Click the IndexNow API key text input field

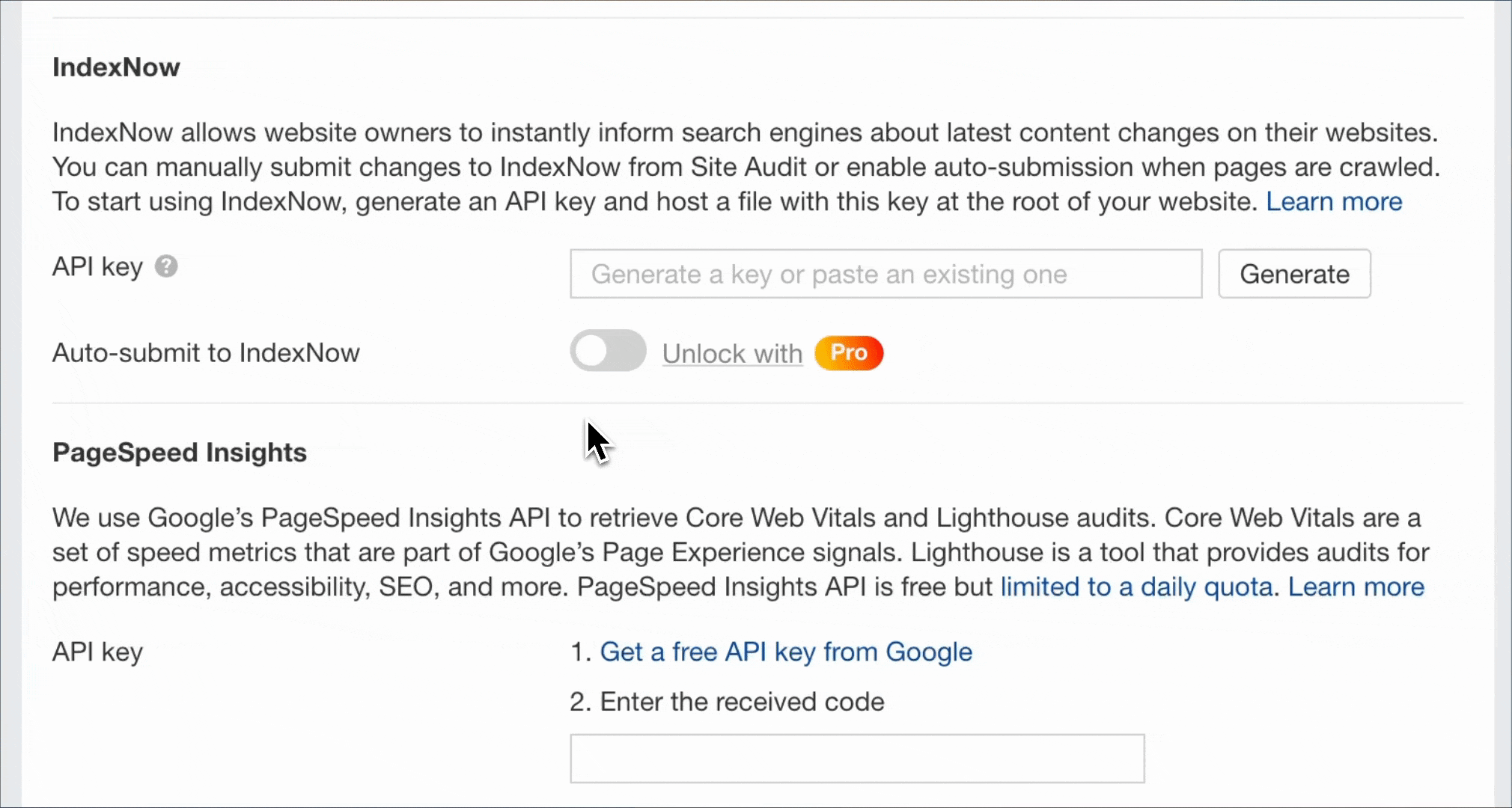pyautogui.click(x=885, y=273)
